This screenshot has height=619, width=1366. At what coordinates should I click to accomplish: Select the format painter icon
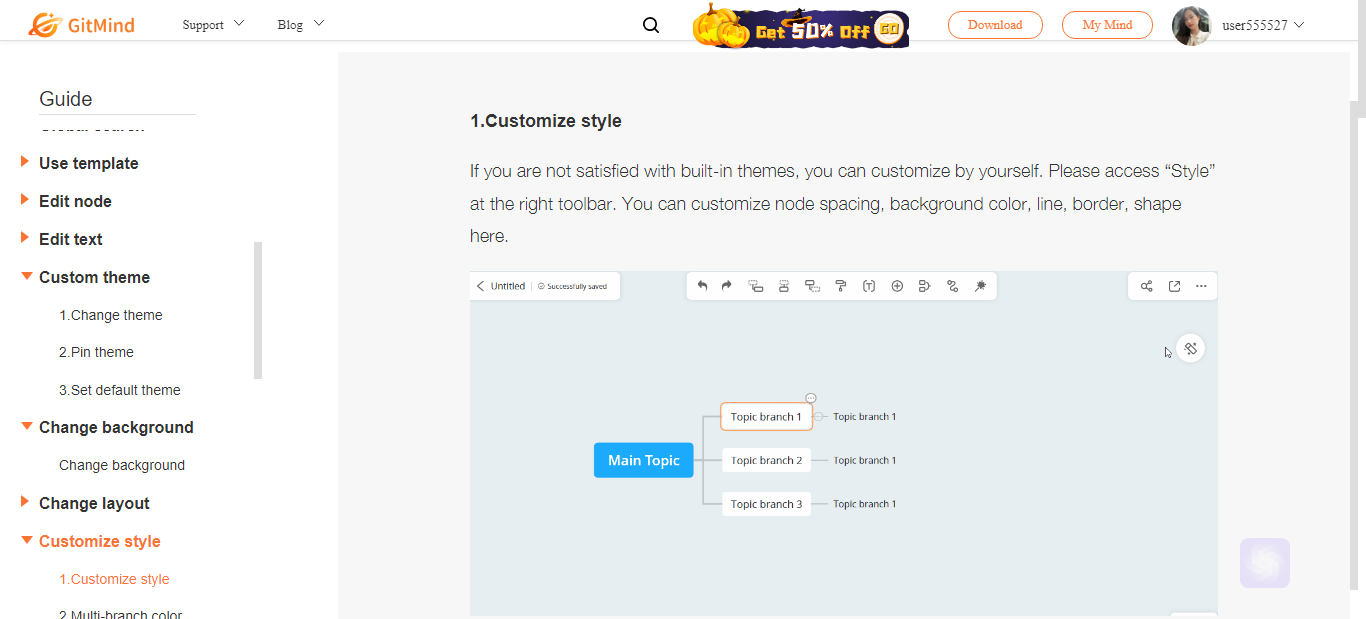tap(841, 286)
